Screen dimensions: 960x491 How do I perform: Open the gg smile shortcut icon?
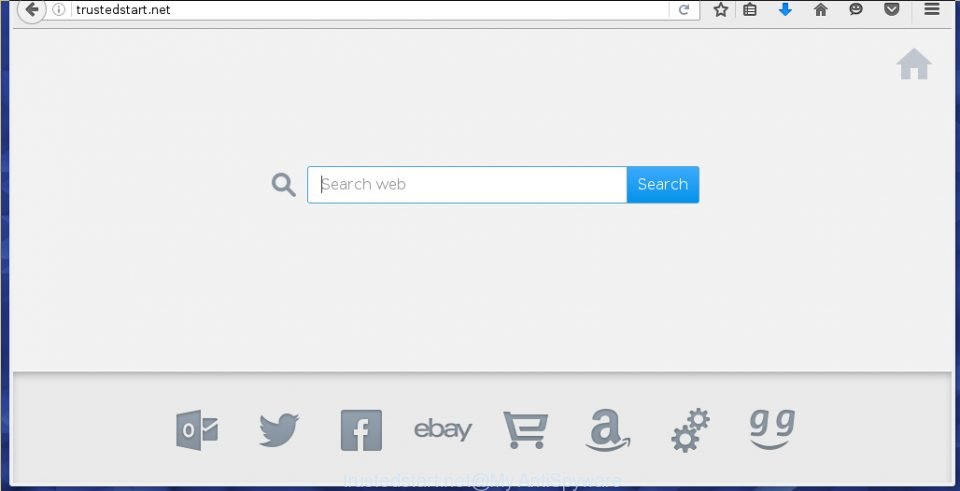click(772, 429)
